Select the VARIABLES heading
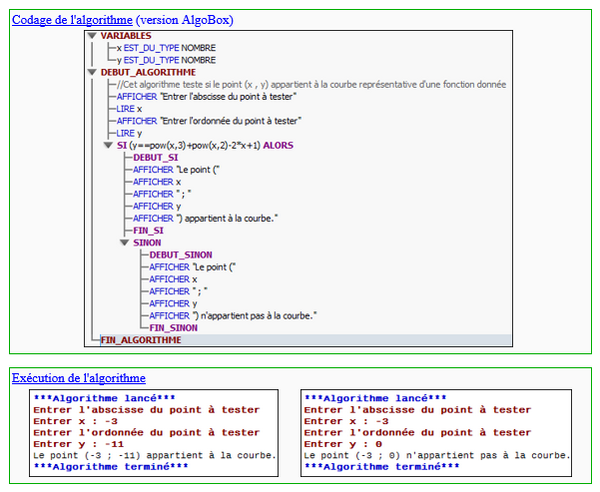 coord(126,36)
